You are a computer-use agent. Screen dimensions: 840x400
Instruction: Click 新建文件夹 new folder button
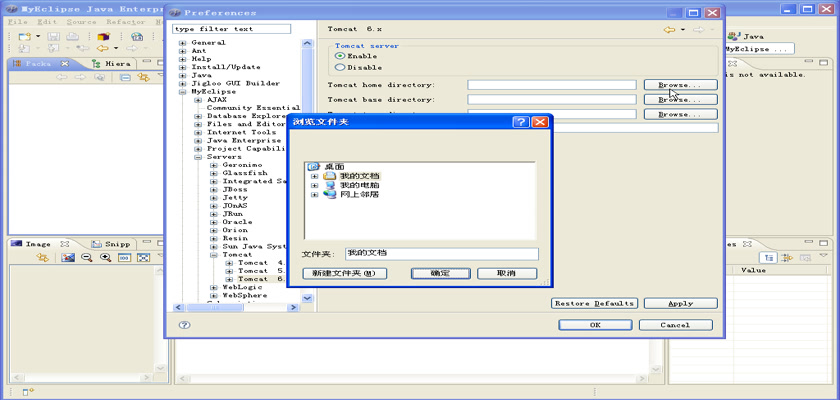click(344, 273)
